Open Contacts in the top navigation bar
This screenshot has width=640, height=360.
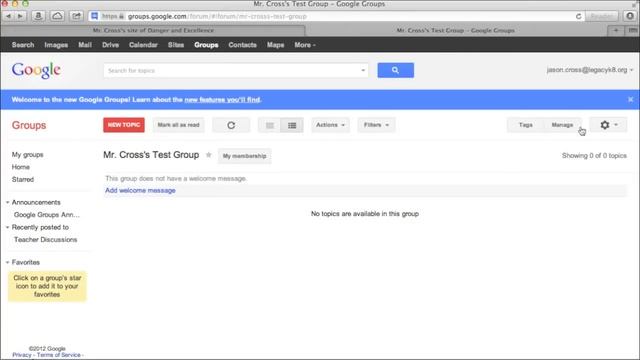point(242,45)
